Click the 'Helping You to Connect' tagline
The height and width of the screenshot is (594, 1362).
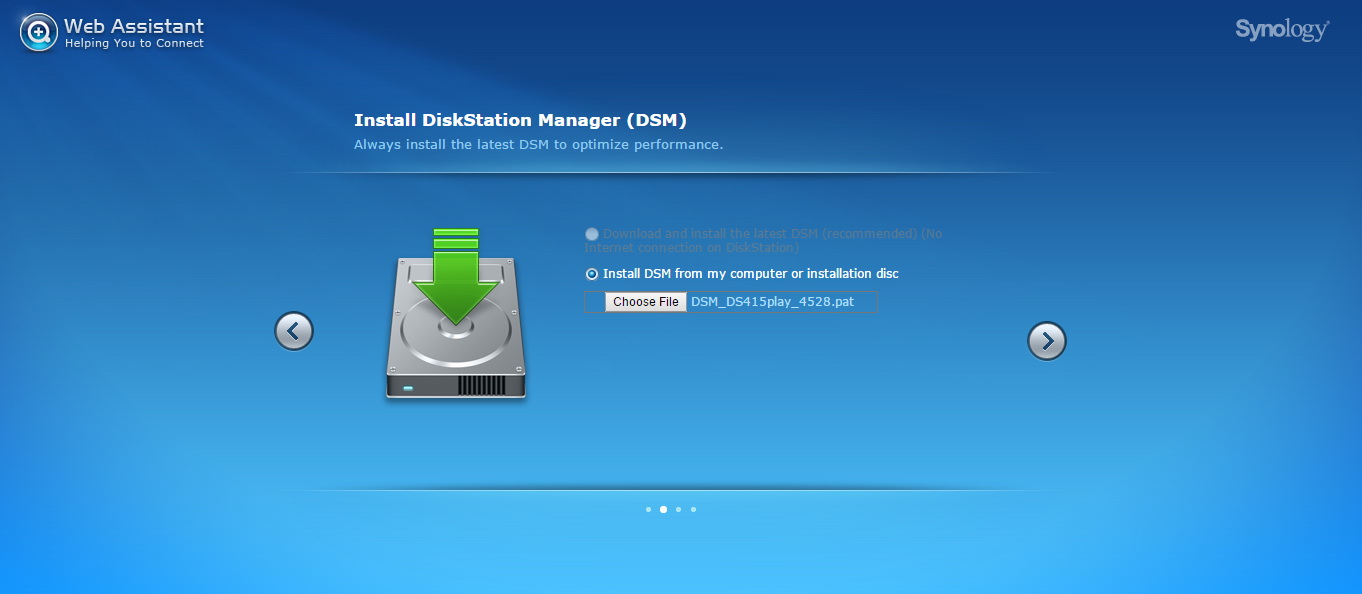point(134,44)
